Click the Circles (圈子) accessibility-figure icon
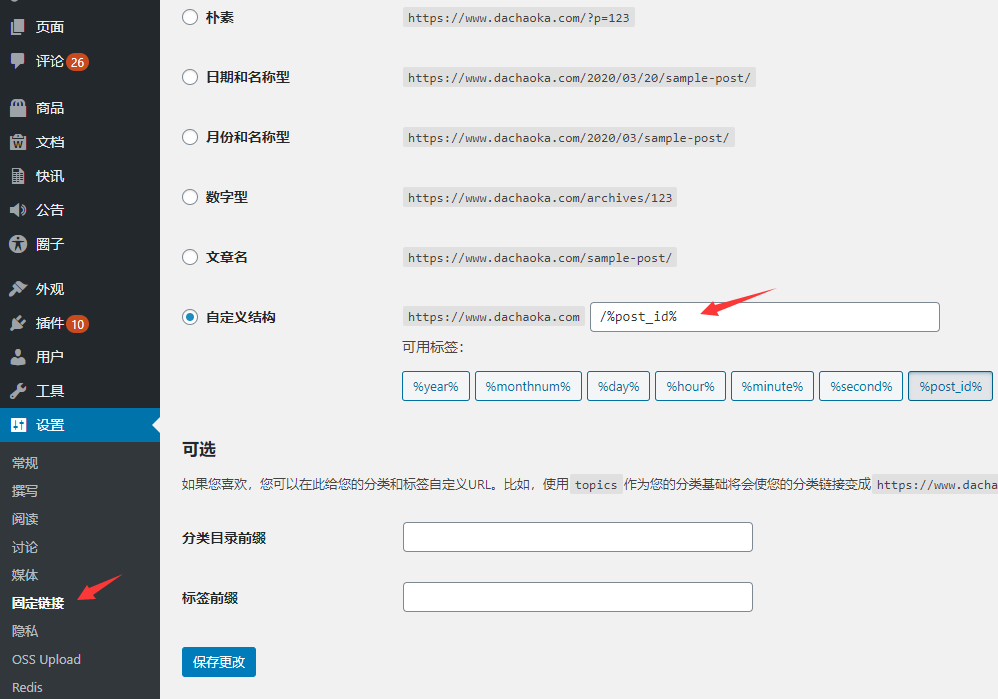 pos(18,243)
